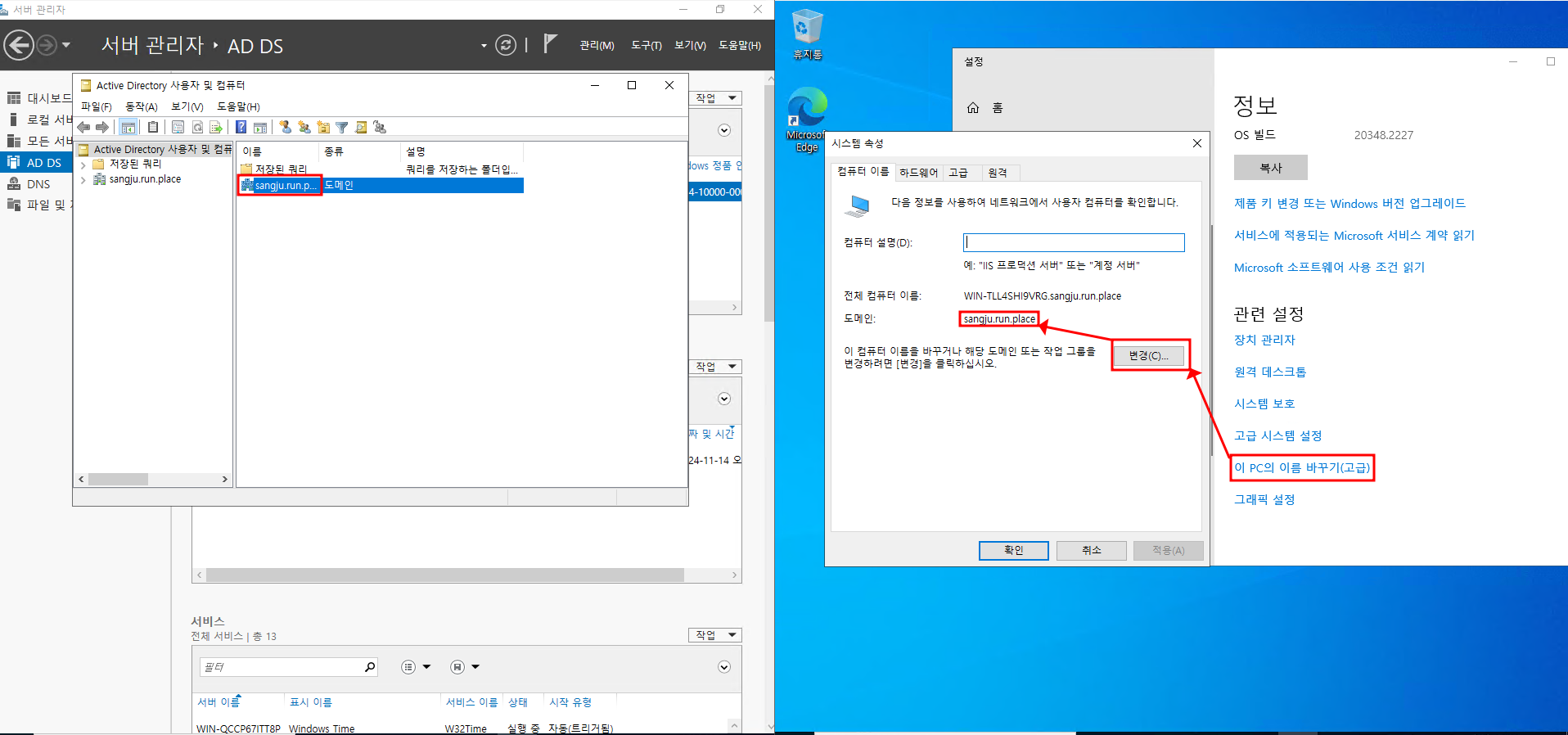The height and width of the screenshot is (735, 1568).
Task: Click the add to group icon
Action: pyautogui.click(x=380, y=127)
